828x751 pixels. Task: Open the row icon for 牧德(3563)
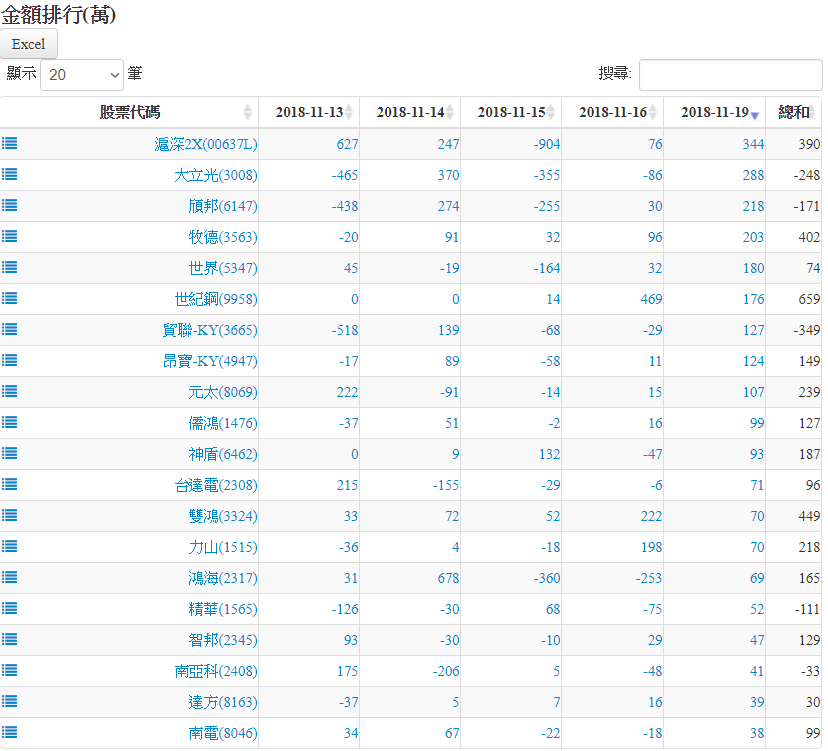(9, 237)
